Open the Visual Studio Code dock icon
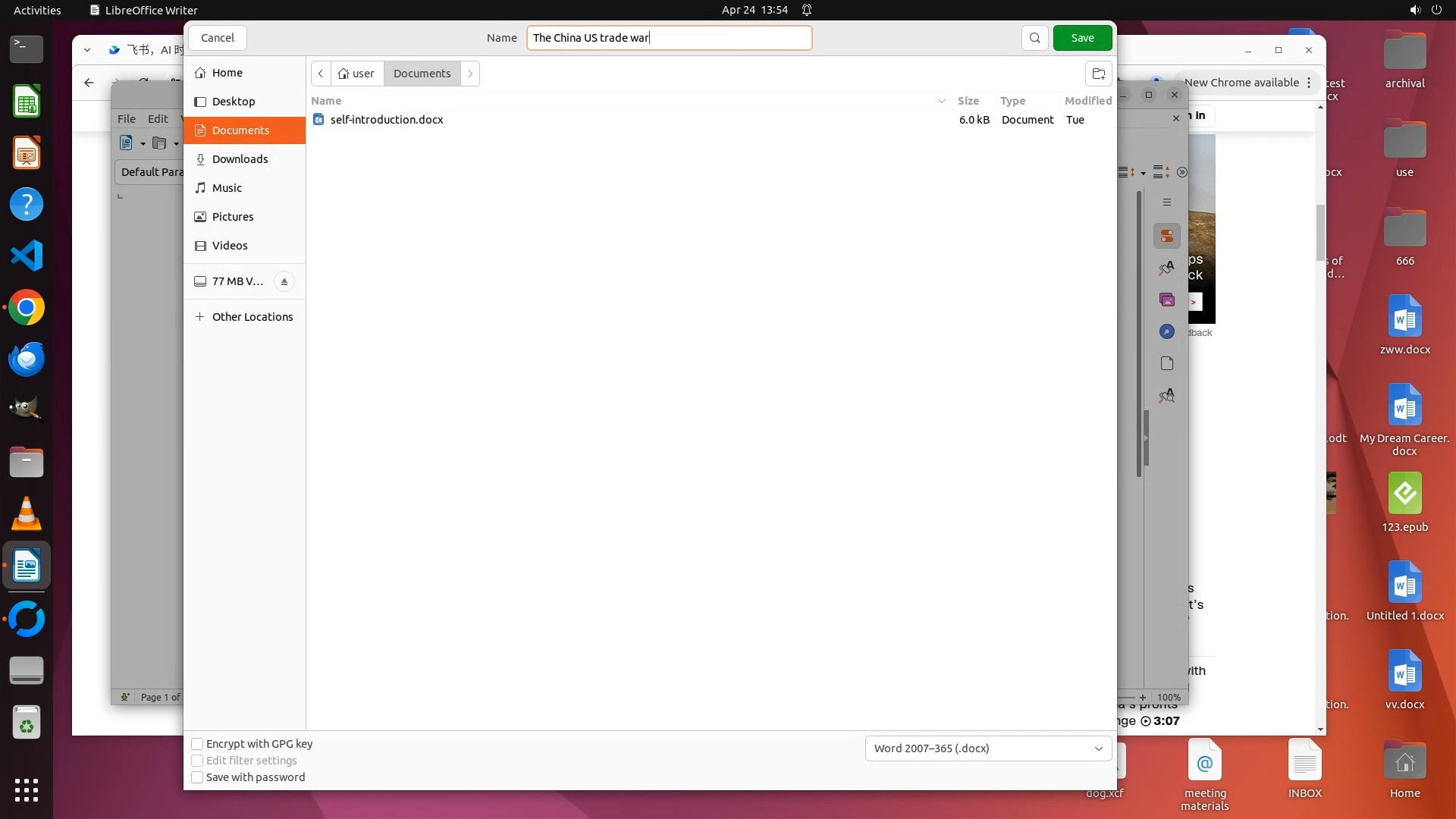This screenshot has width=1456, height=819. (27, 256)
